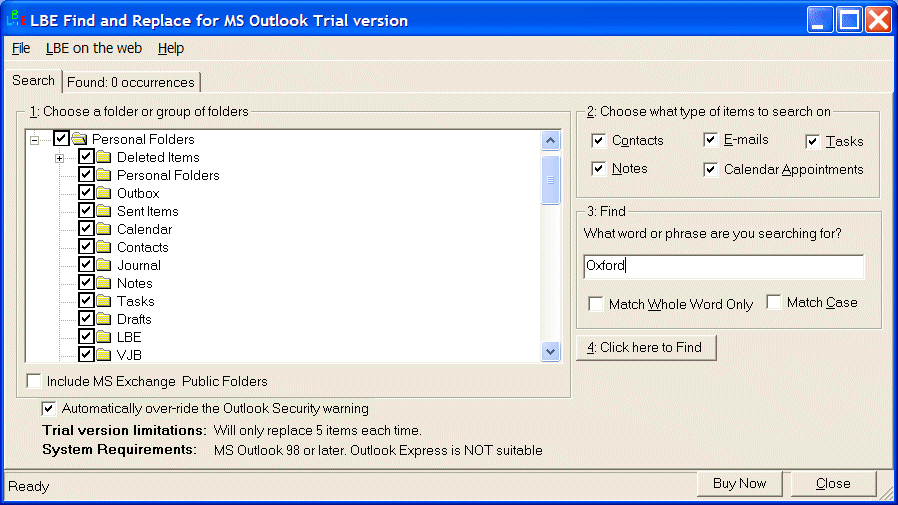Click the Journal folder icon
Image resolution: width=898 pixels, height=505 pixels.
point(104,265)
